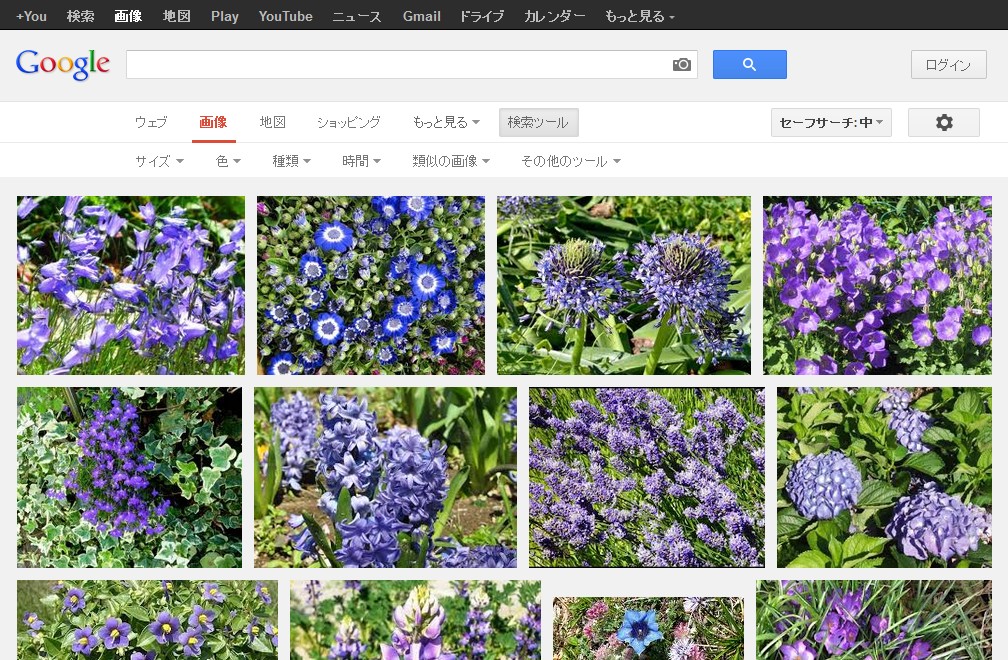1008x660 pixels.
Task: Open the dense purple campanula thumbnail
Action: (878, 285)
